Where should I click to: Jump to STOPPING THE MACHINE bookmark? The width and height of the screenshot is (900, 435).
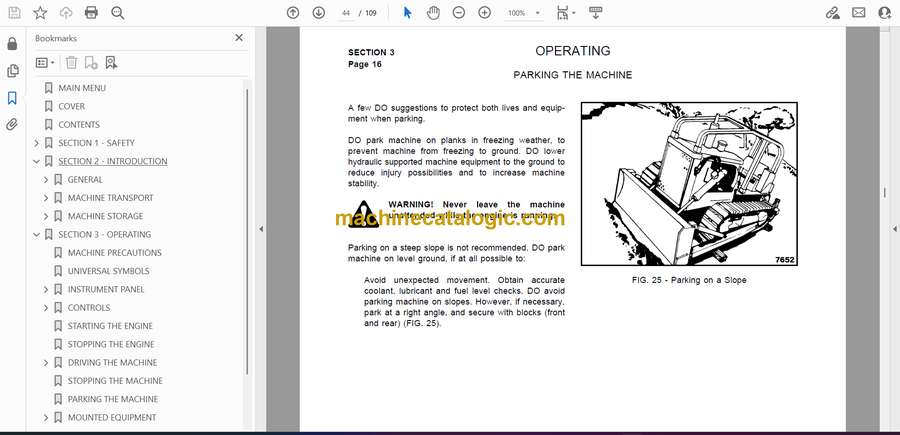coord(115,380)
